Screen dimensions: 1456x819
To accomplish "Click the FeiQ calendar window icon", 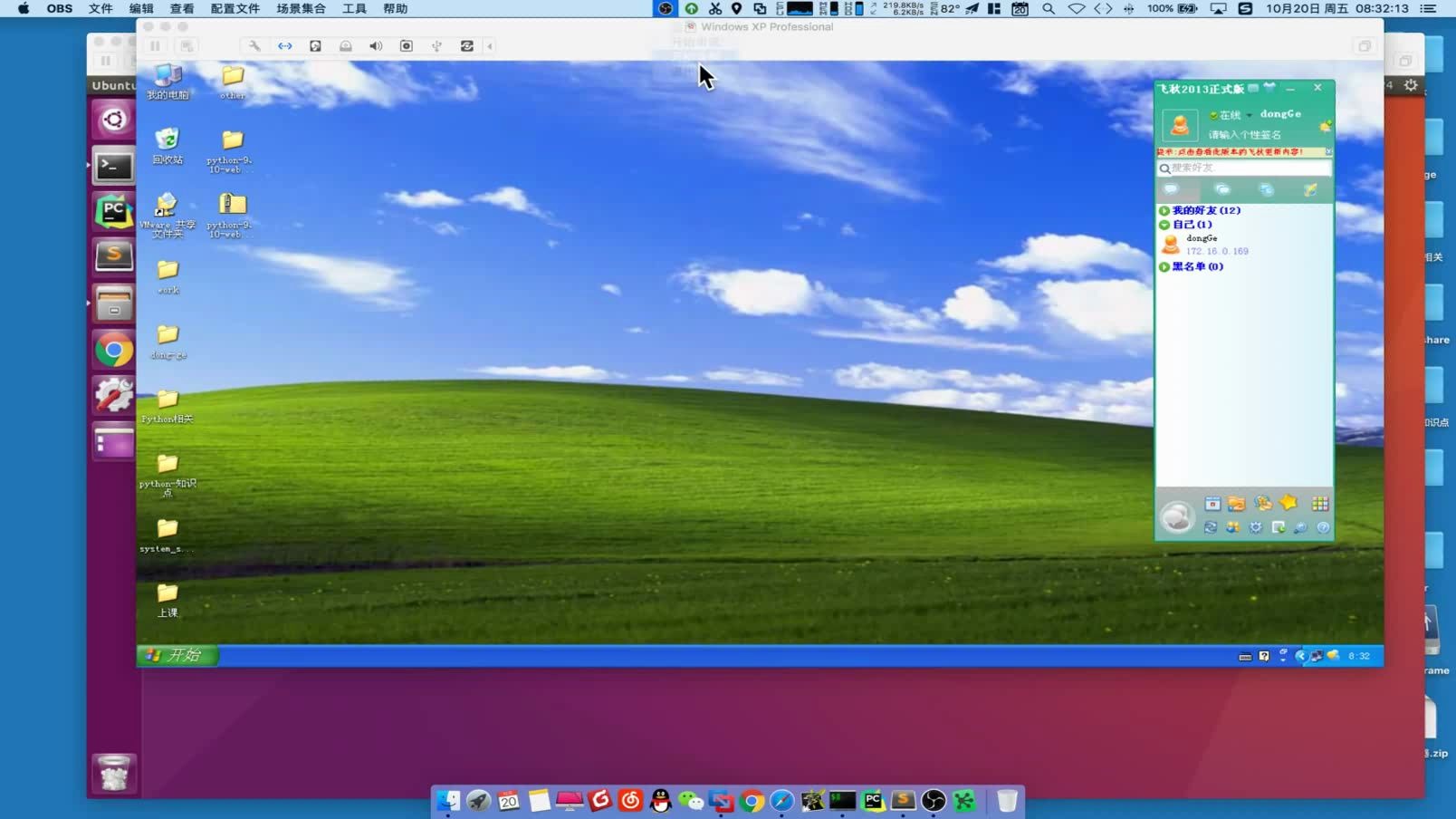I will pyautogui.click(x=1212, y=504).
